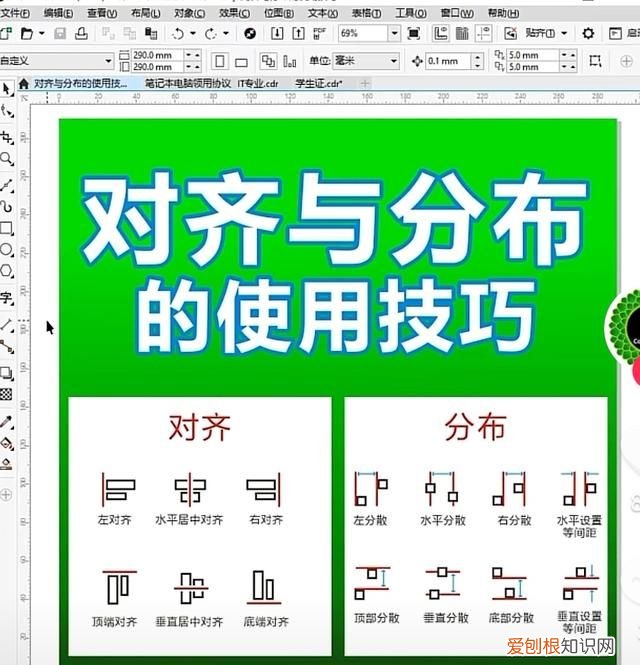Screen dimensions: 640x665
Task: Select the Color Eyedropper tool
Action: (x=7, y=422)
